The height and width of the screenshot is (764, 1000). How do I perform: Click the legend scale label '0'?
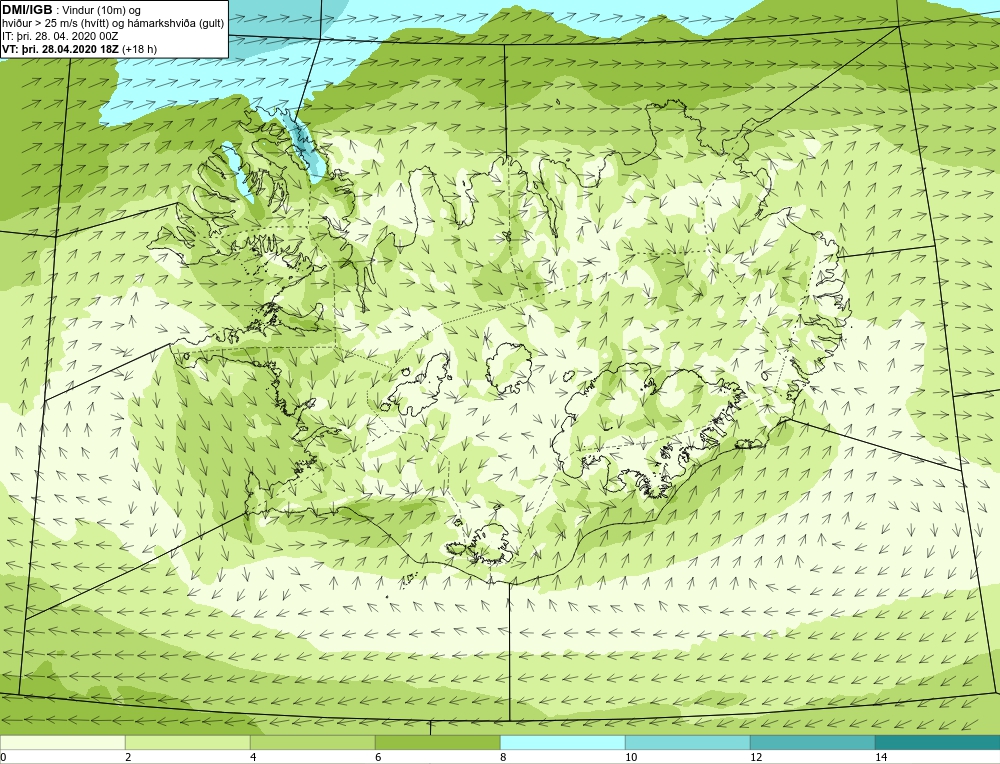[x=3, y=757]
